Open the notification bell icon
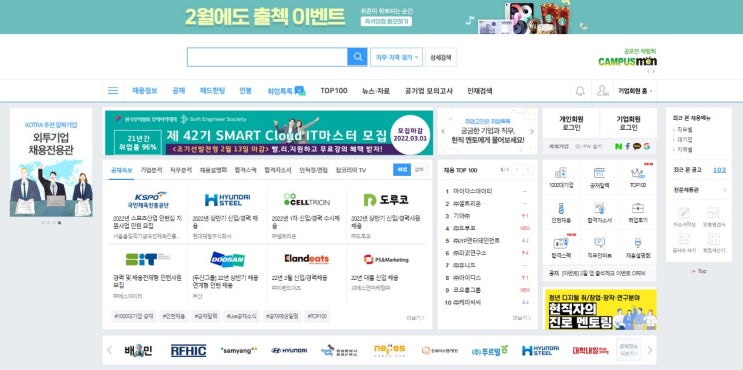 pyautogui.click(x=580, y=90)
